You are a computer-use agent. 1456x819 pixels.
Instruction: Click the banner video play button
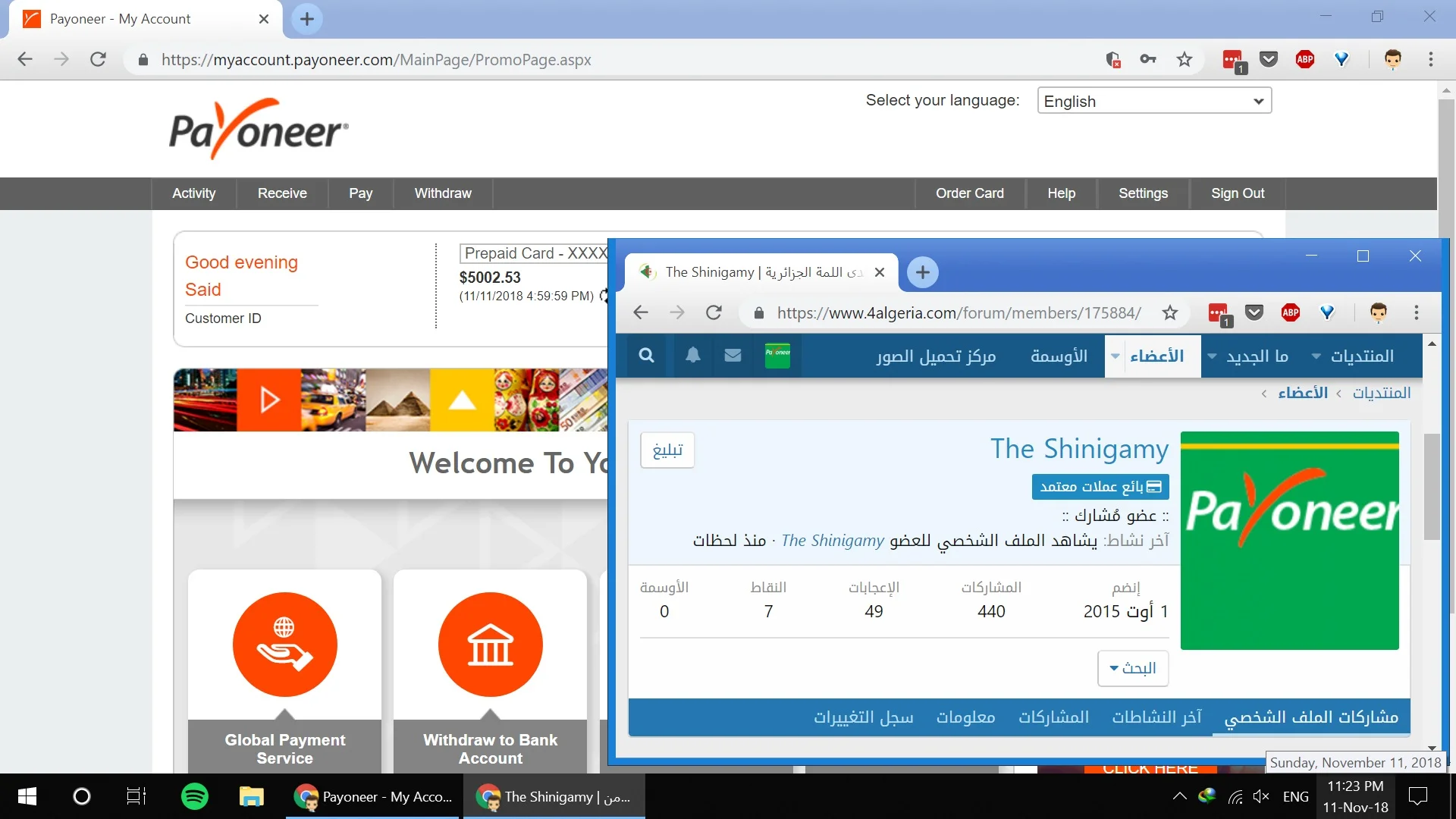pos(269,400)
